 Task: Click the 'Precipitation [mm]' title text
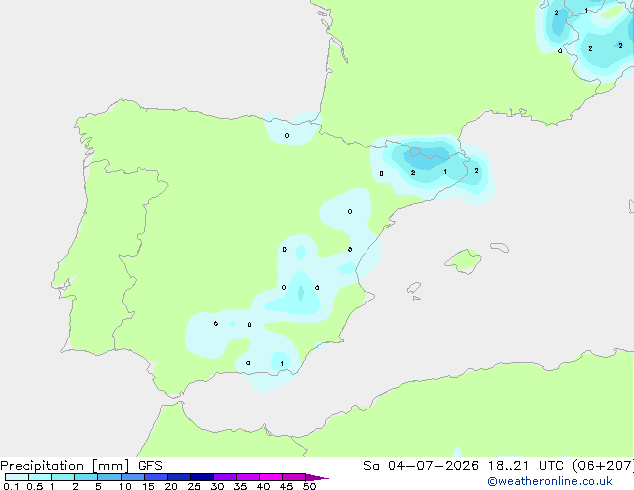click(x=65, y=466)
